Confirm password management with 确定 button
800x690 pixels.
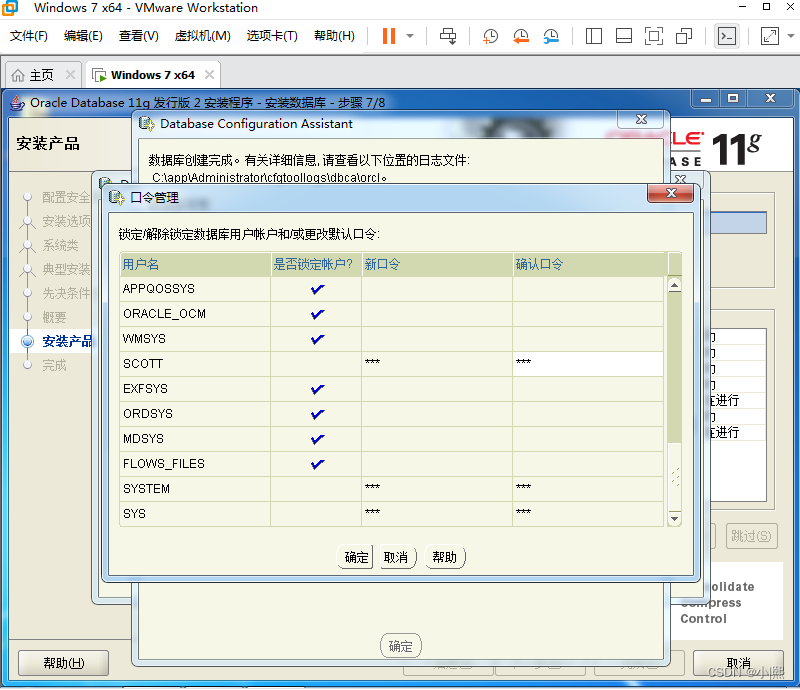356,557
